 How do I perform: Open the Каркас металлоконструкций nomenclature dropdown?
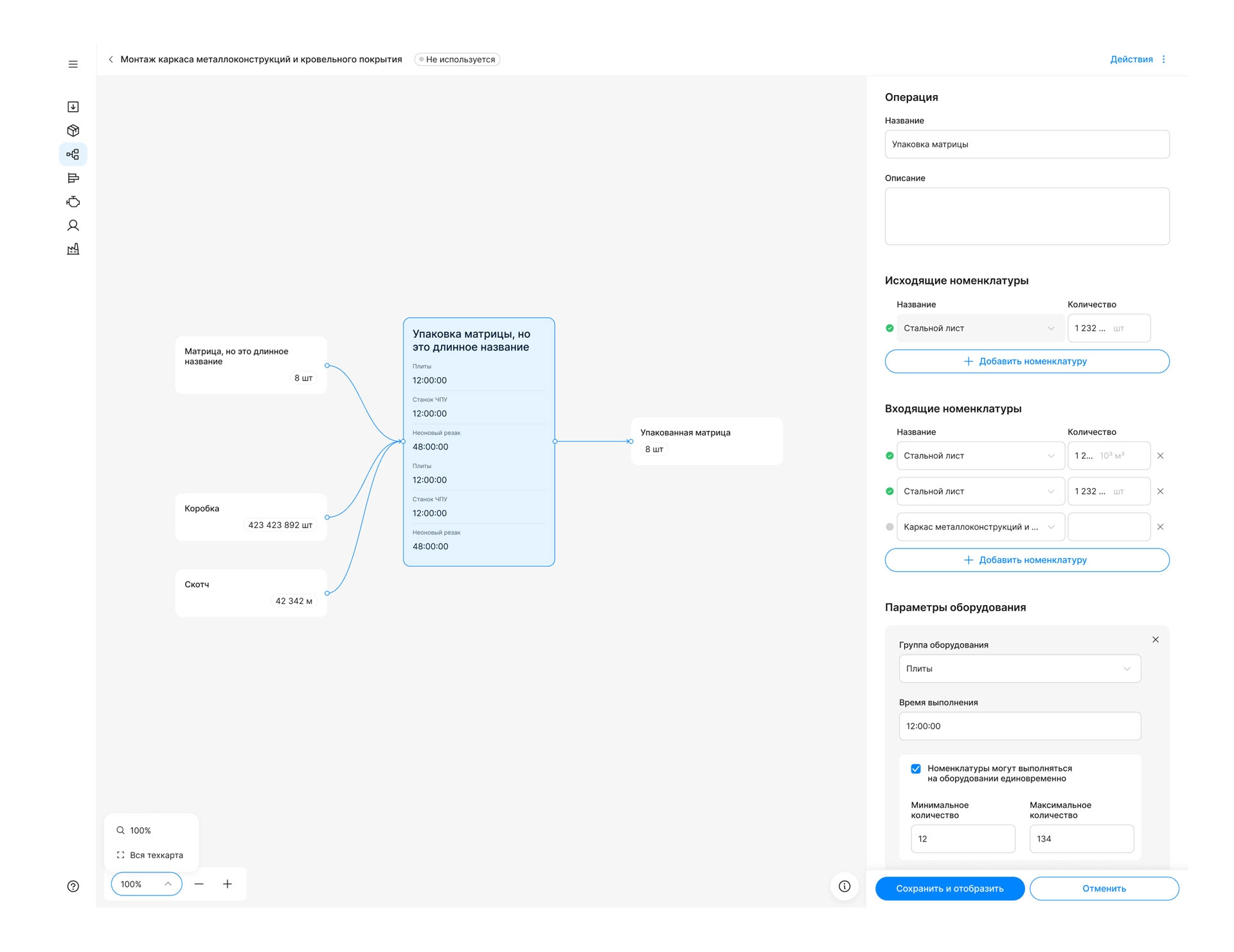coord(980,527)
